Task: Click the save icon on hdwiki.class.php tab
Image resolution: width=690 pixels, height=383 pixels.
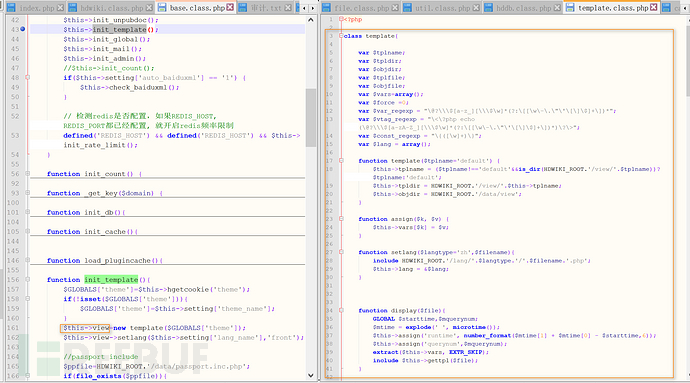Action: [x=73, y=7]
